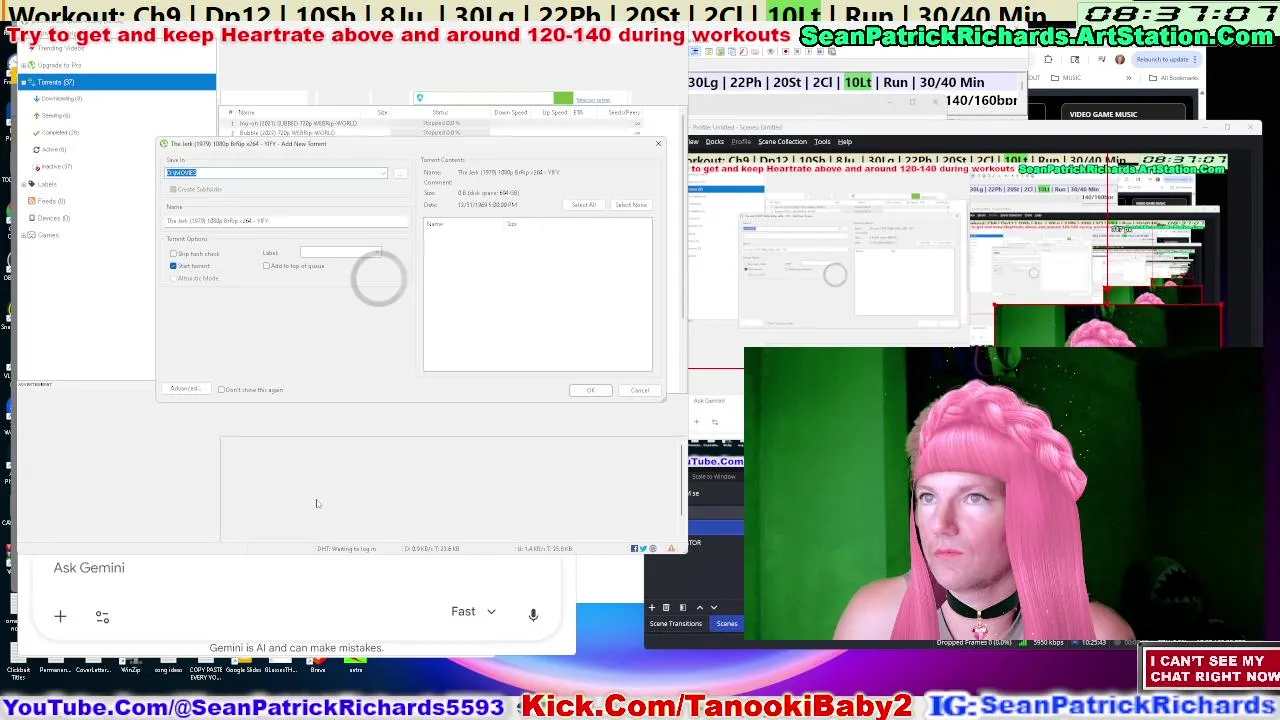
Task: Expand the Upgrade to Pro node
Action: [24, 65]
